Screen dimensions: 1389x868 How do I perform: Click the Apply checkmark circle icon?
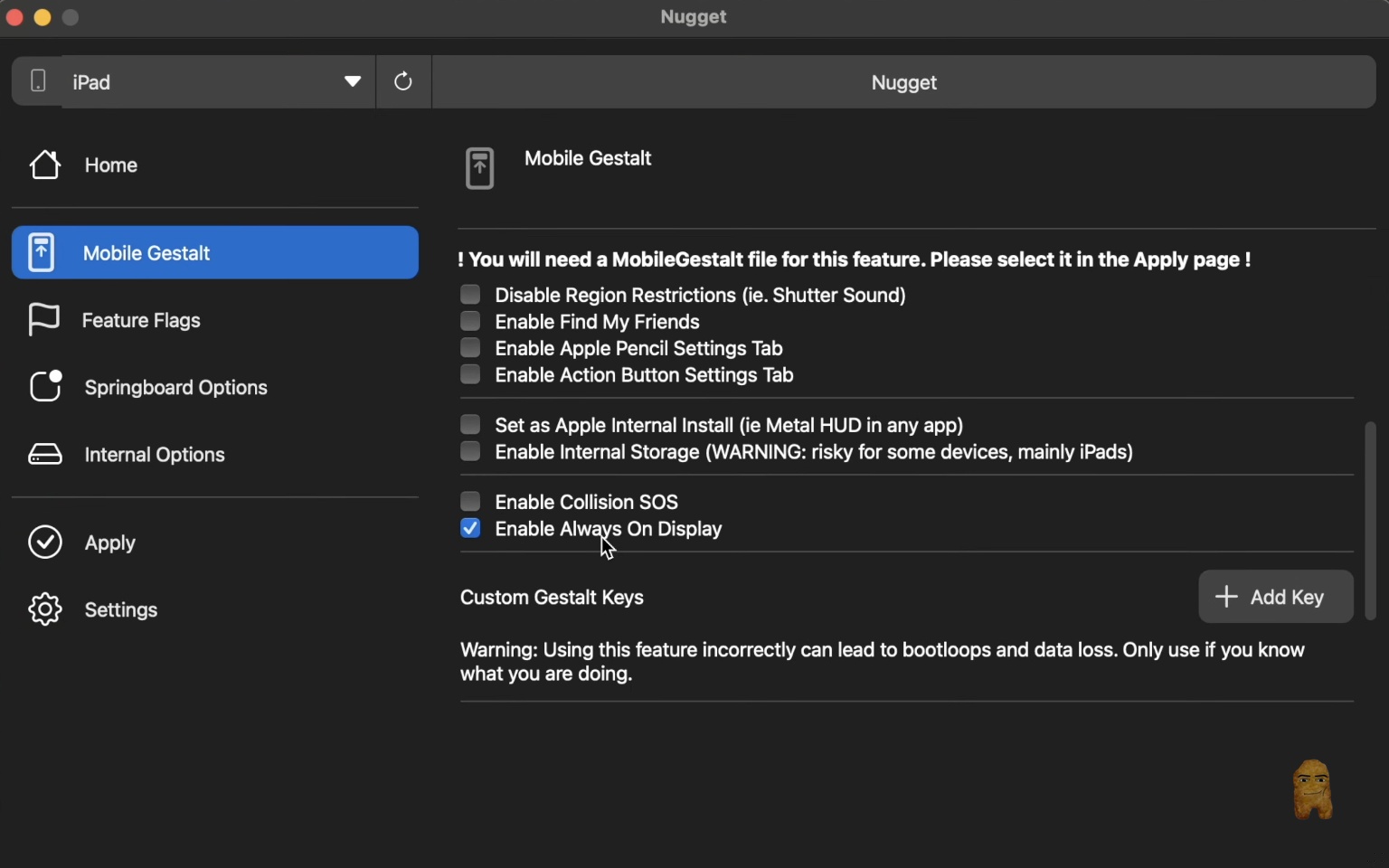[45, 542]
